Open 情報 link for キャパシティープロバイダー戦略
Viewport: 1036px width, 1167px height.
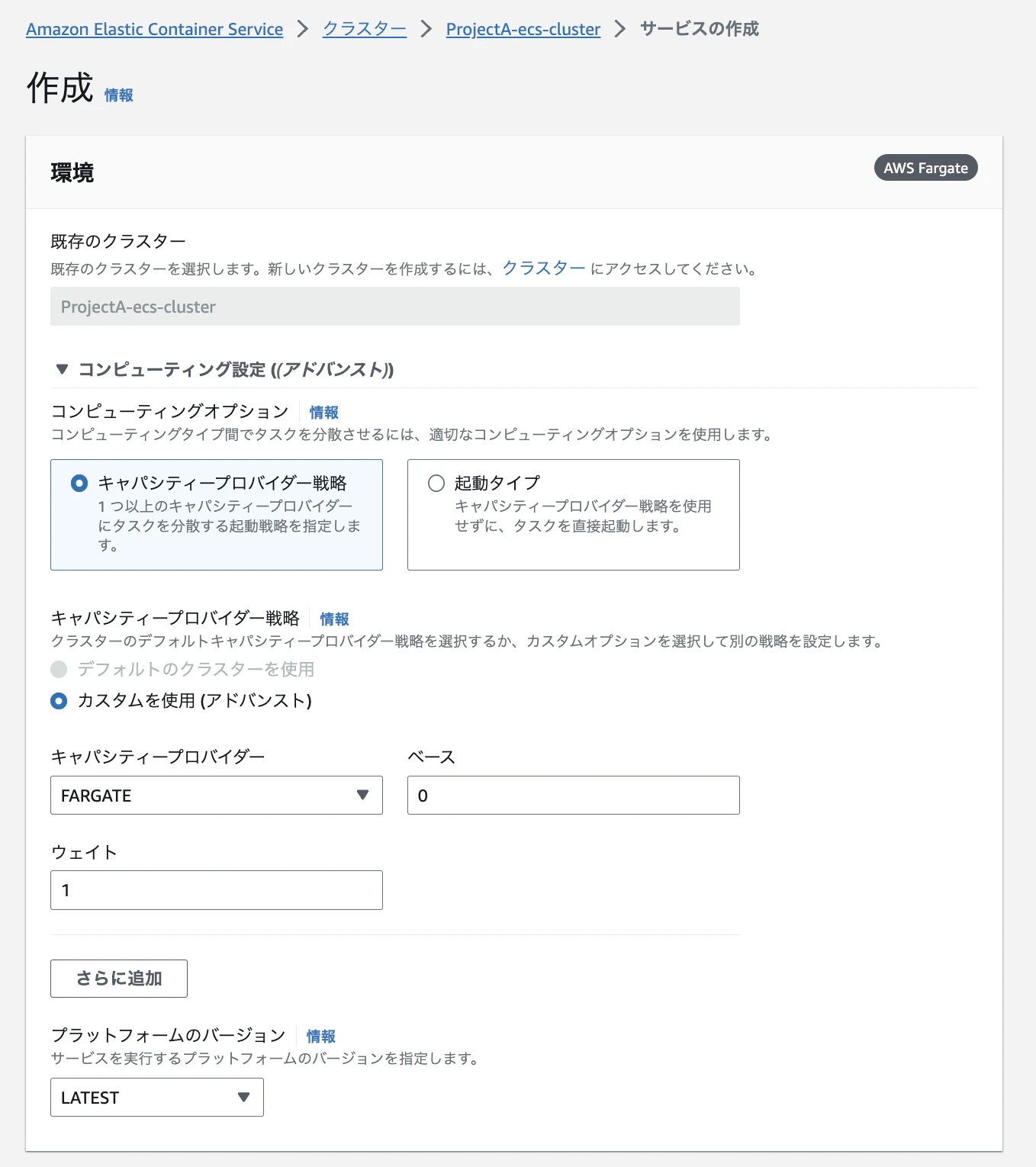[x=335, y=619]
